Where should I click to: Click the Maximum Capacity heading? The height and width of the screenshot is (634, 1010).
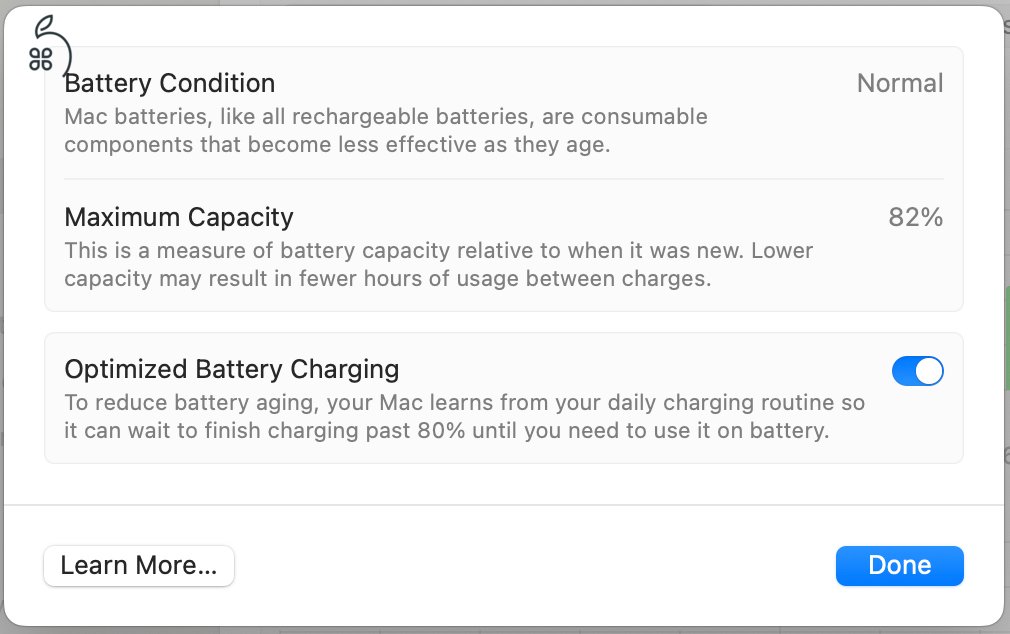pyautogui.click(x=179, y=217)
